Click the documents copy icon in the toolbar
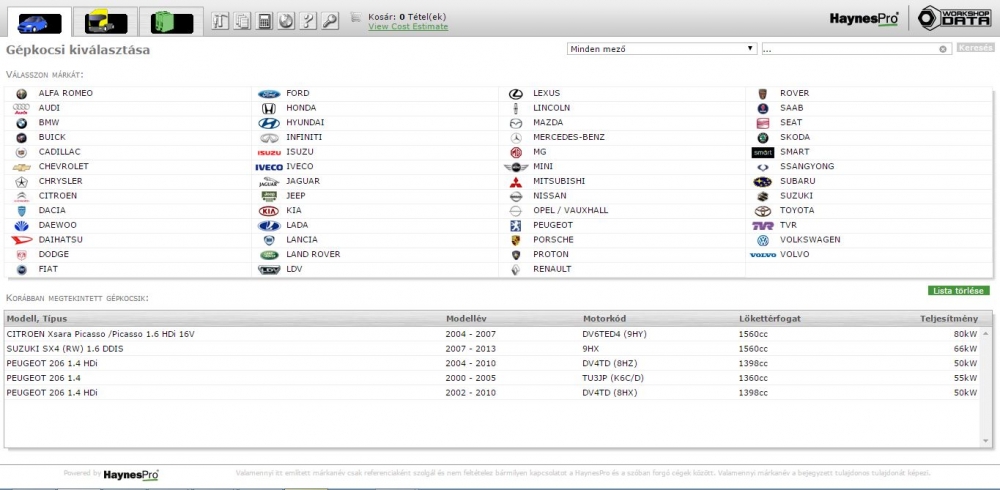The height and width of the screenshot is (490, 1000). [x=242, y=21]
